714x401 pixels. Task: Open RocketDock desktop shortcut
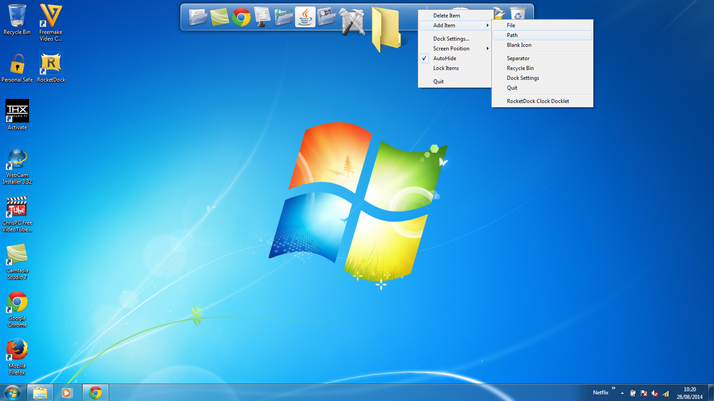coord(51,68)
